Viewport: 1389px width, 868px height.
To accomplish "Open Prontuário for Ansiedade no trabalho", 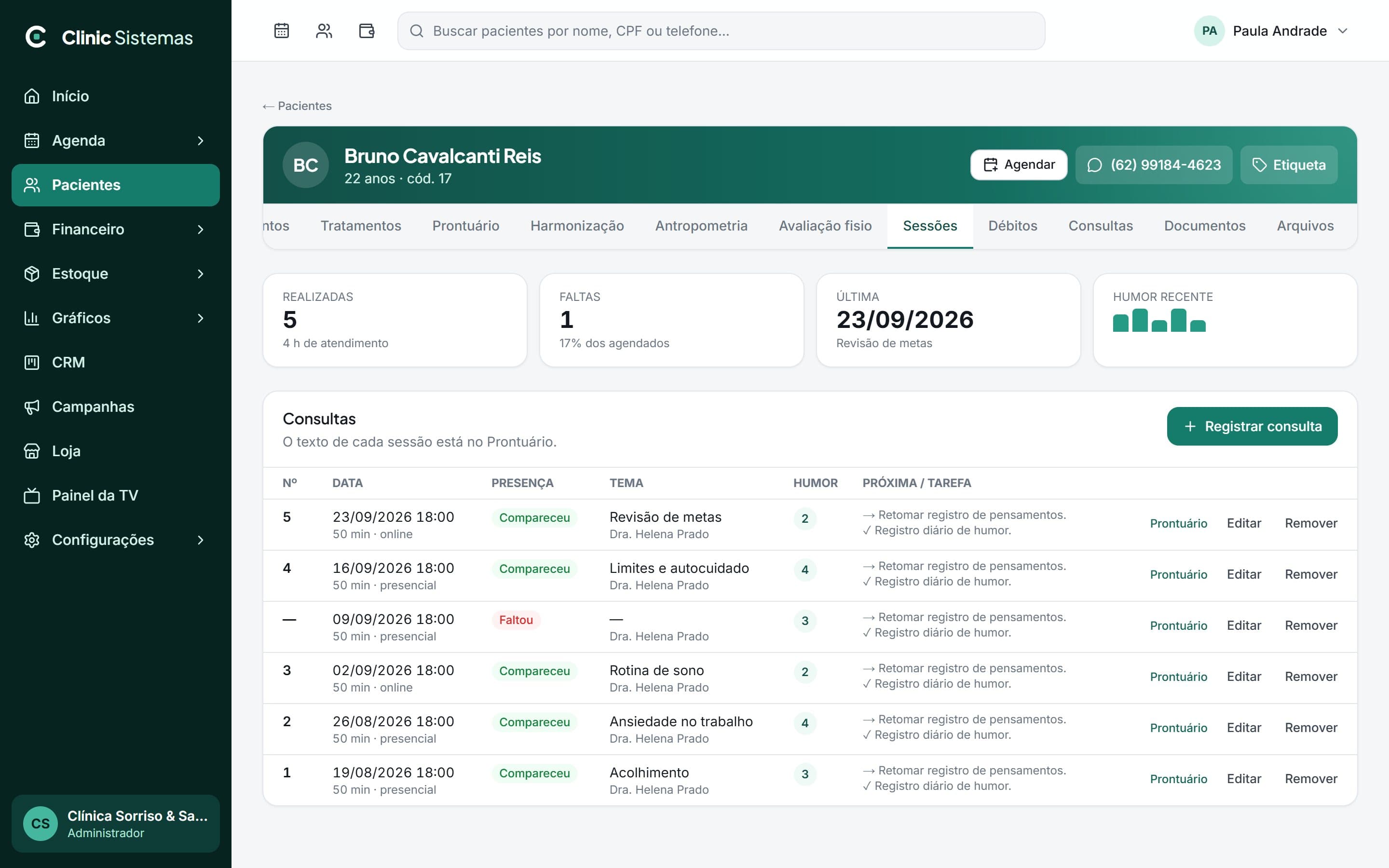I will point(1178,728).
